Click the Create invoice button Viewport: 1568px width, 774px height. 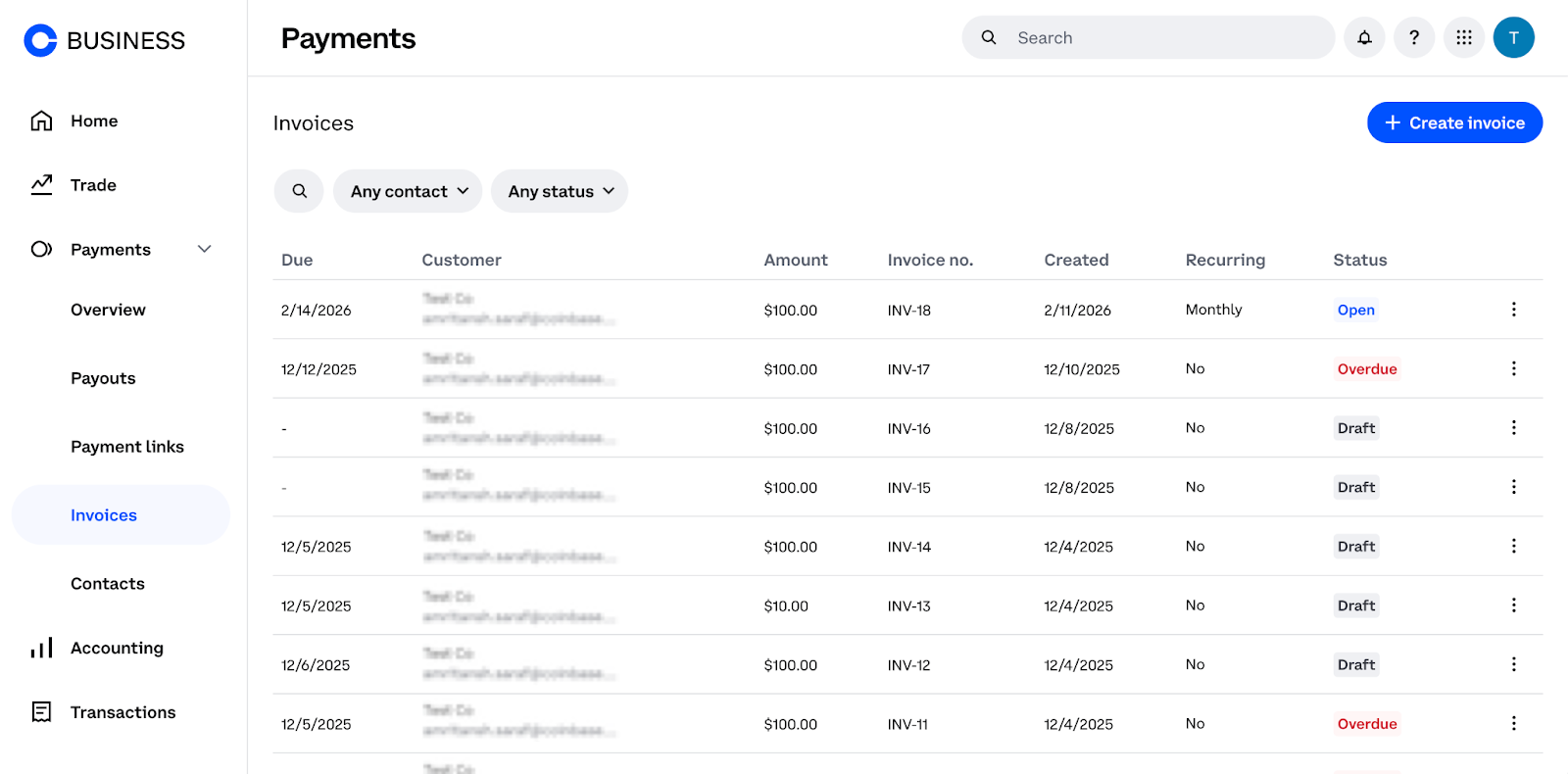(1454, 122)
